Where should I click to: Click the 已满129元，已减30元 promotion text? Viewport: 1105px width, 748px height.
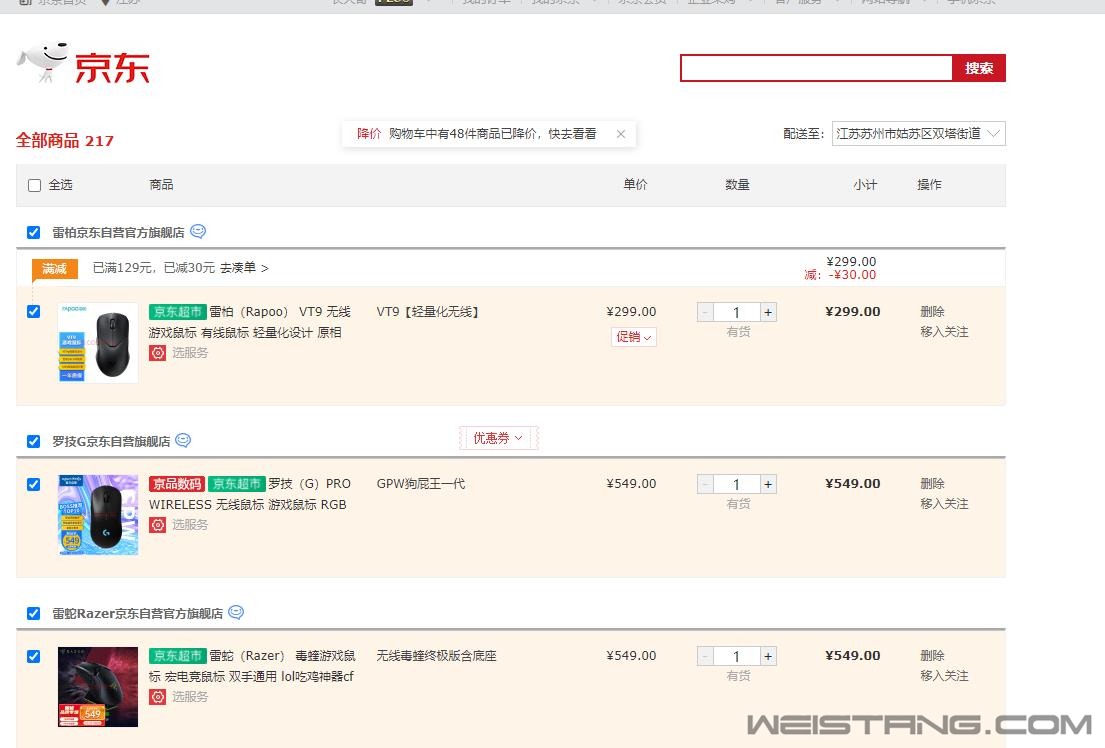[154, 268]
